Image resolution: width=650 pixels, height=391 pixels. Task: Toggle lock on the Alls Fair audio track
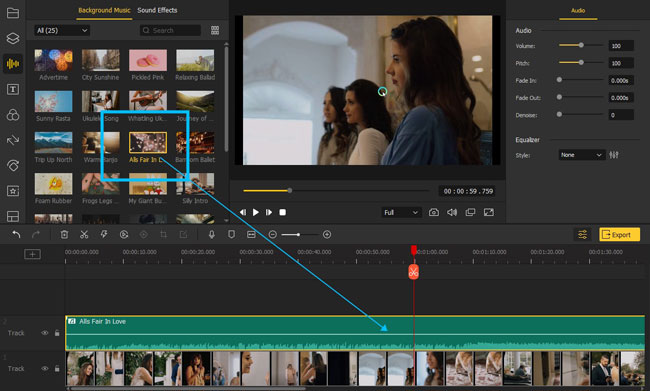tap(57, 333)
